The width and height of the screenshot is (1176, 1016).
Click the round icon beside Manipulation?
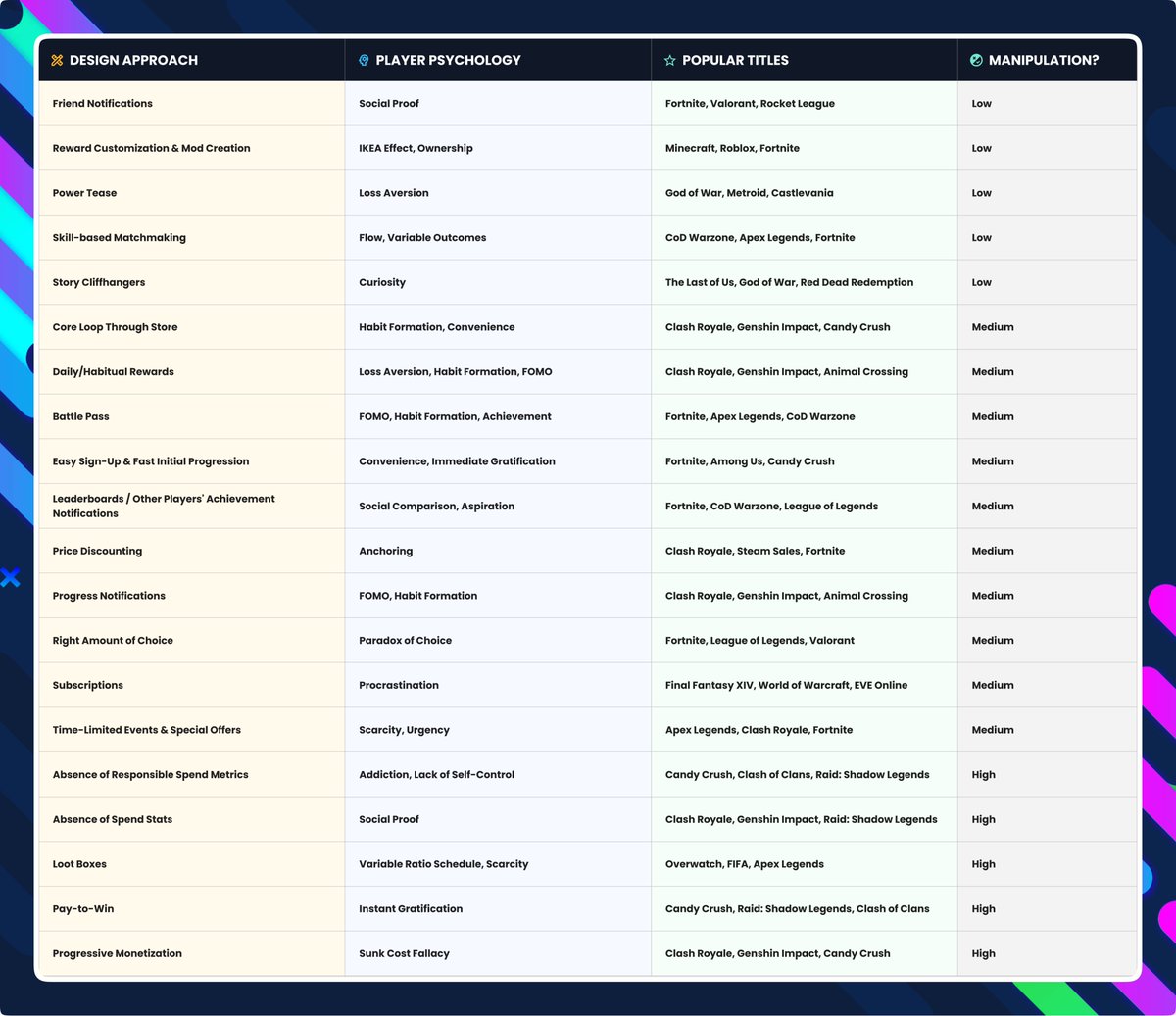click(976, 60)
